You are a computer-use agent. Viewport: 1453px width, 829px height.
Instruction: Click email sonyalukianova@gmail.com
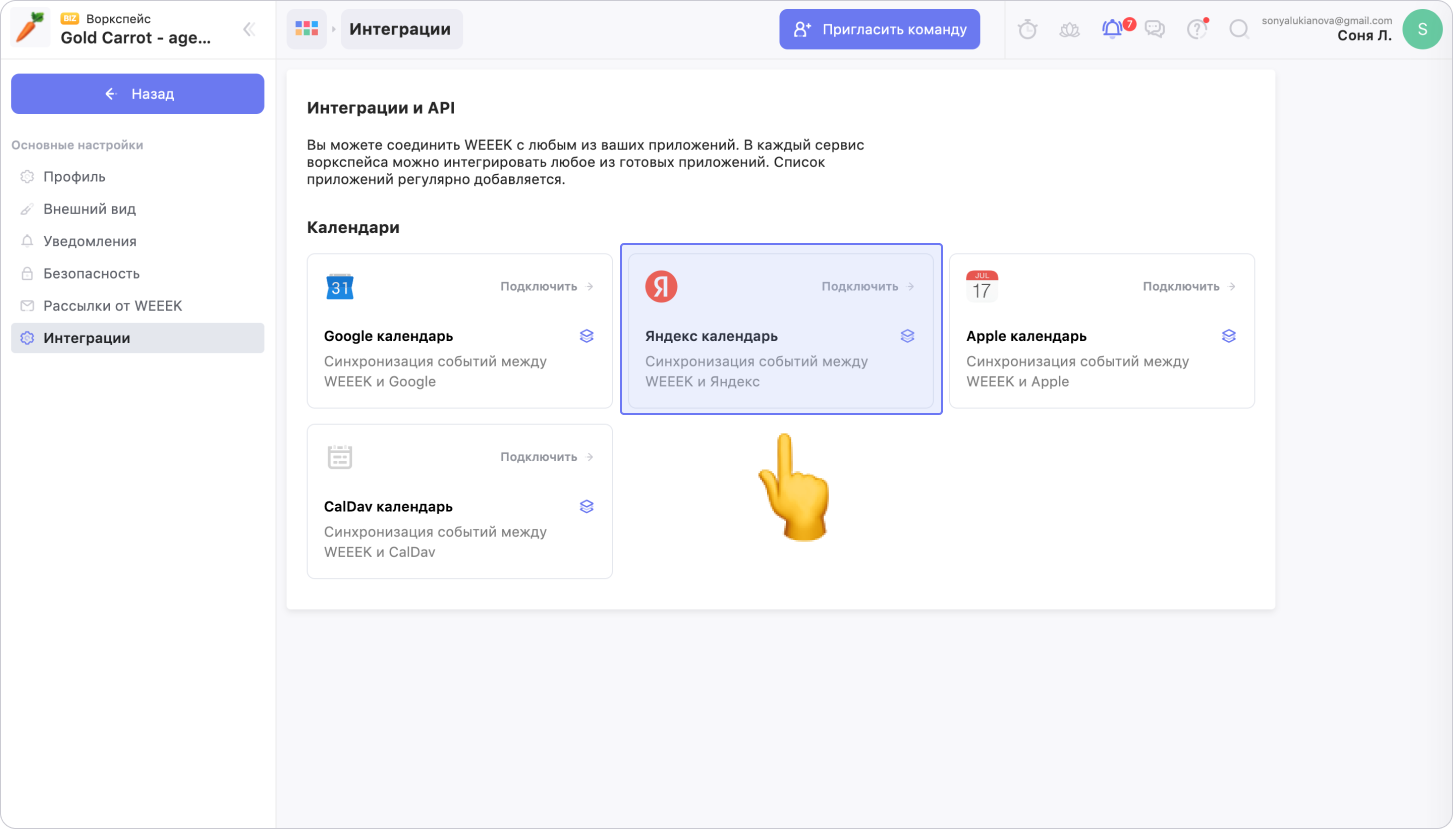1327,20
